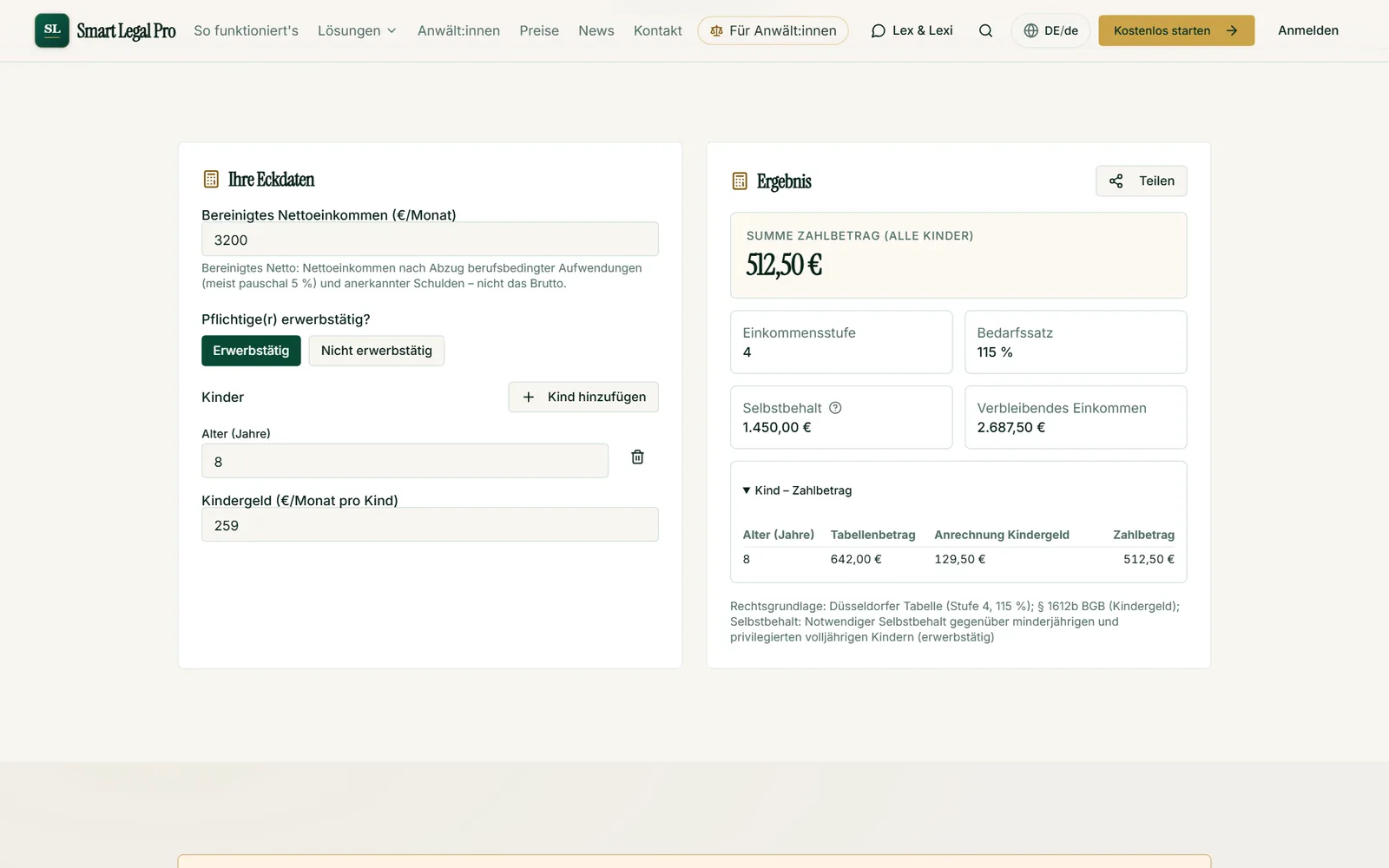
Task: Delete the child entry with trash icon
Action: pyautogui.click(x=637, y=457)
